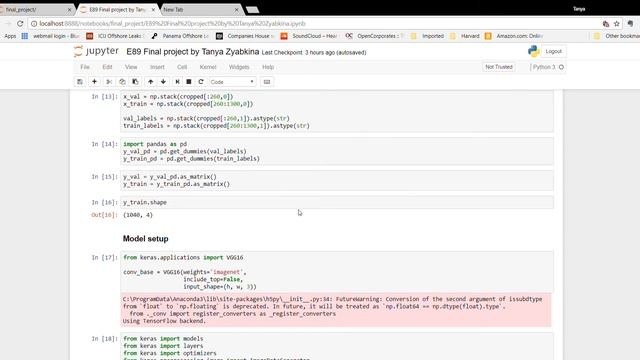Open the File menu
640x360 pixels.
pyautogui.click(x=85, y=67)
